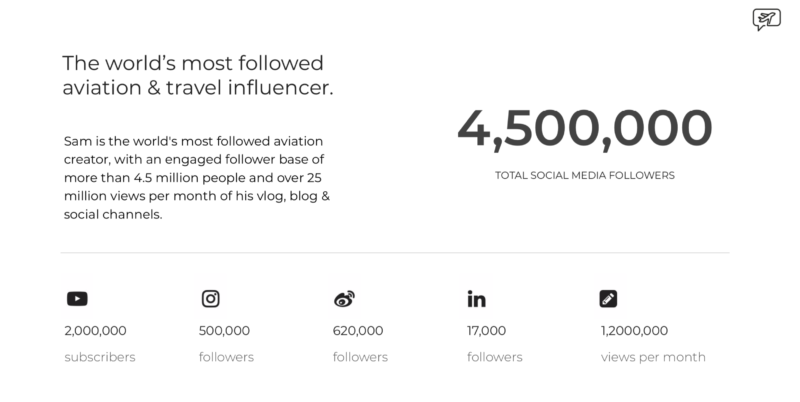Select the 17,000 LinkedIn follower count
This screenshot has height=402, width=800.
click(x=487, y=331)
